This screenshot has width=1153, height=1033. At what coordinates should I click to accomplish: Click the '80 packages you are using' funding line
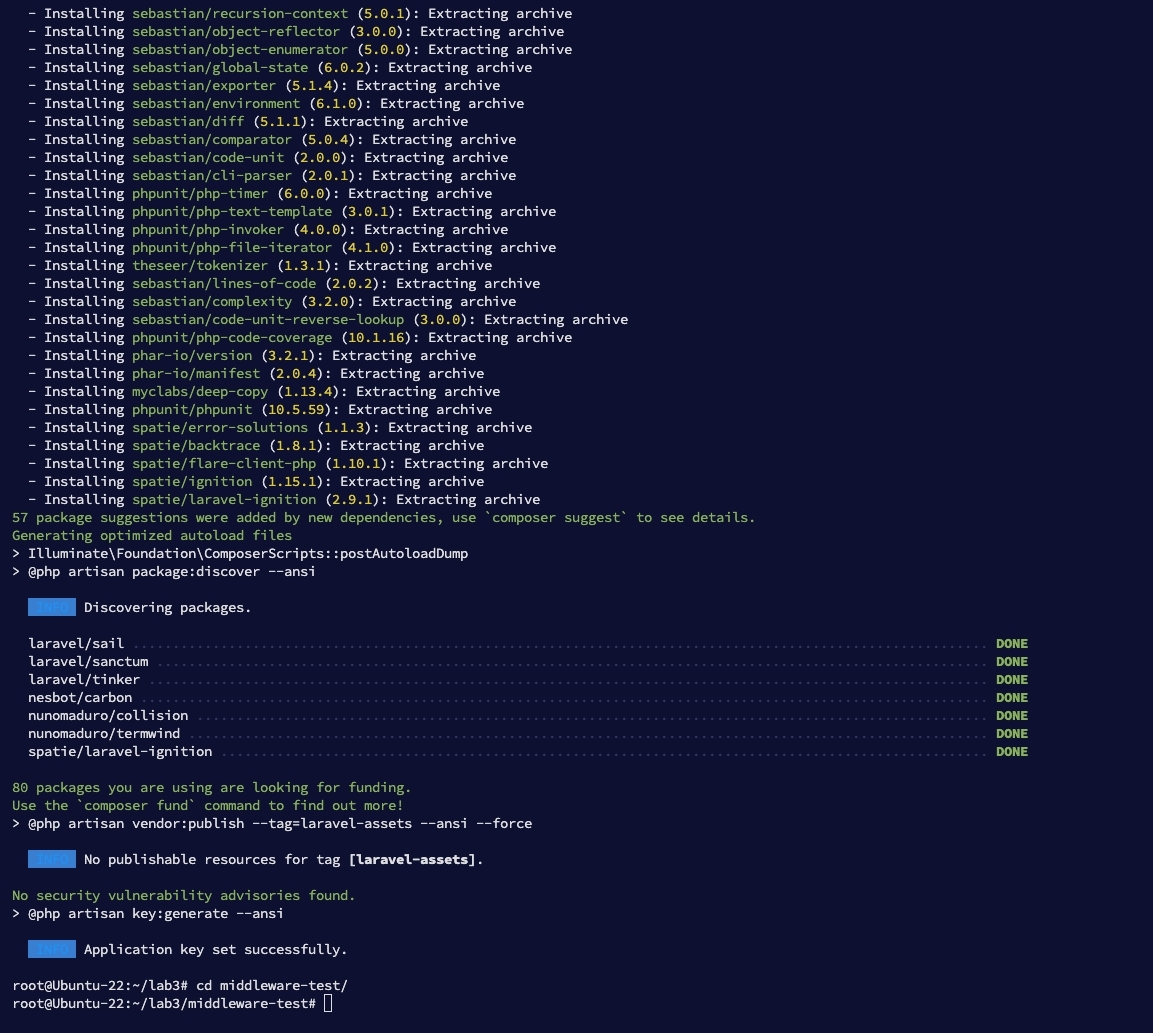(x=212, y=787)
